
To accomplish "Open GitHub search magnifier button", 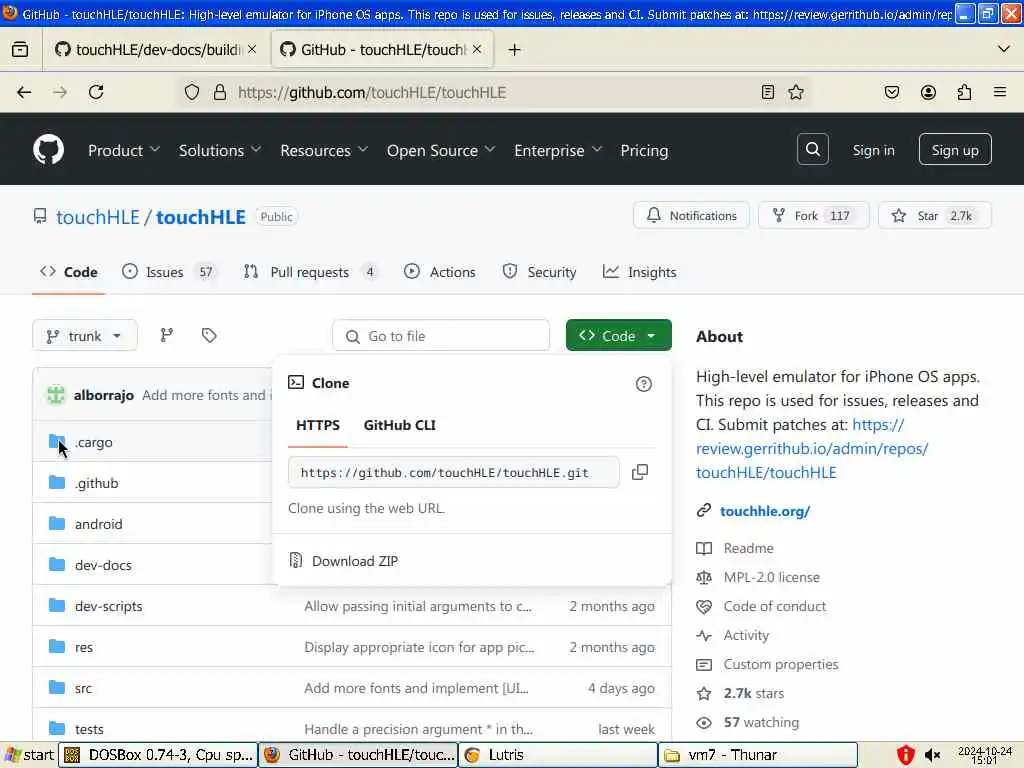I will point(812,150).
